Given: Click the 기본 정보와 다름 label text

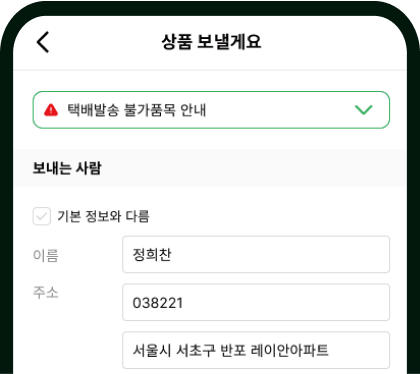Looking at the screenshot, I should pyautogui.click(x=103, y=216).
